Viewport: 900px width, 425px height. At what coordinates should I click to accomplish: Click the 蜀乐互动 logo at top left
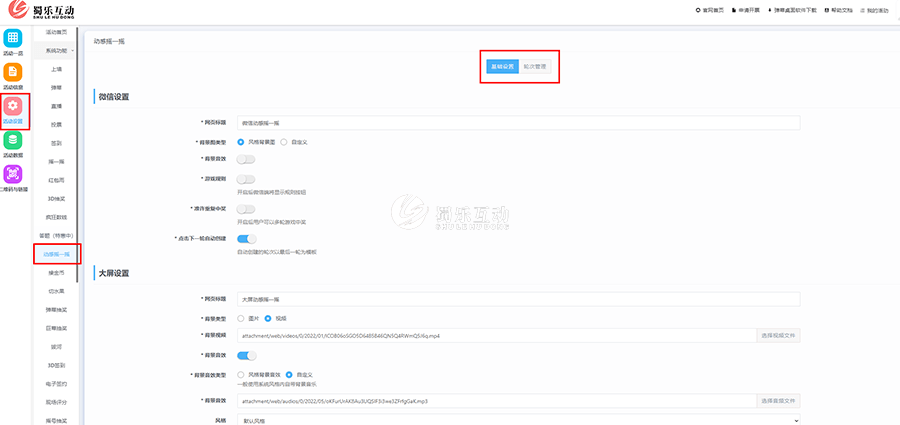tap(41, 10)
